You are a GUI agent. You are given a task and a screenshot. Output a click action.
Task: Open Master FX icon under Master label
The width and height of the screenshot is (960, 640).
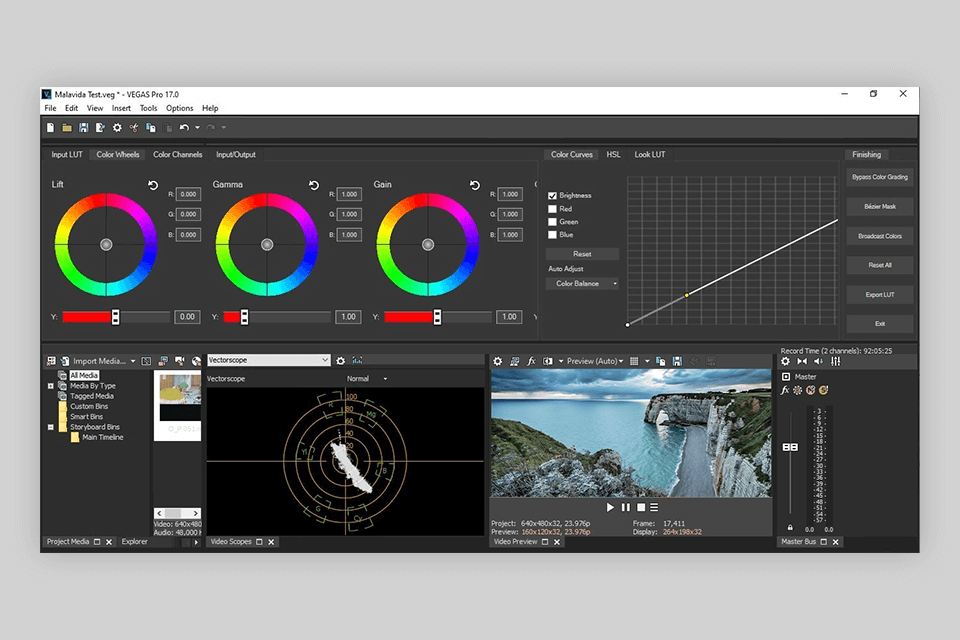pos(785,390)
